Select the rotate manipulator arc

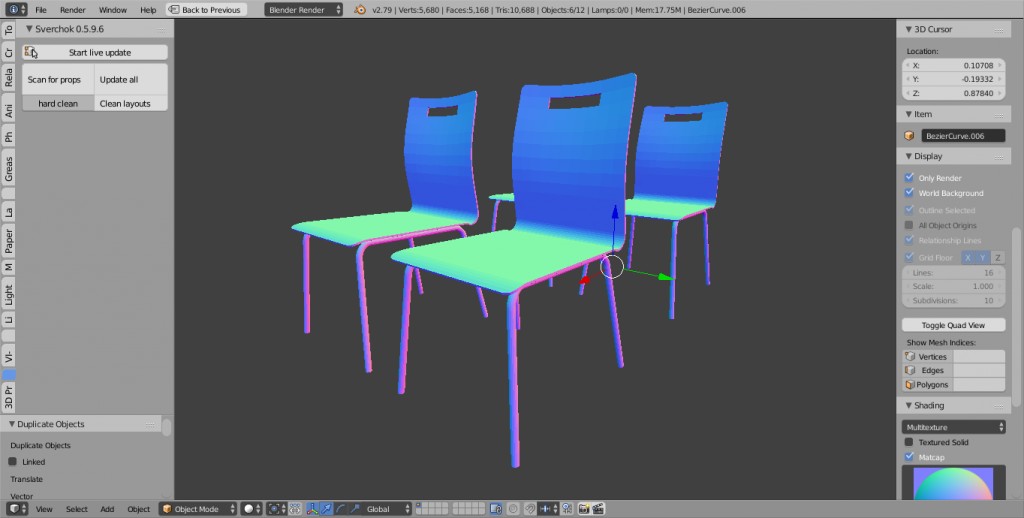pos(340,509)
